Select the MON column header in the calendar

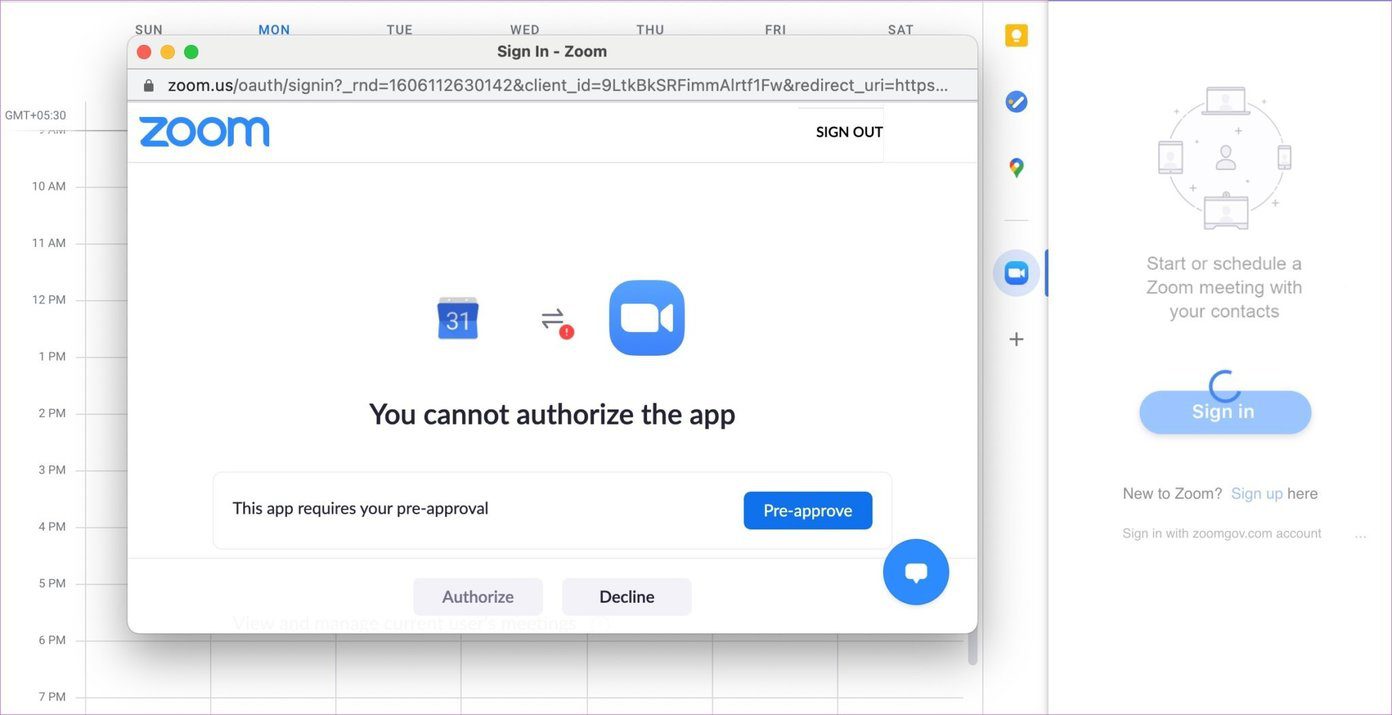point(274,30)
